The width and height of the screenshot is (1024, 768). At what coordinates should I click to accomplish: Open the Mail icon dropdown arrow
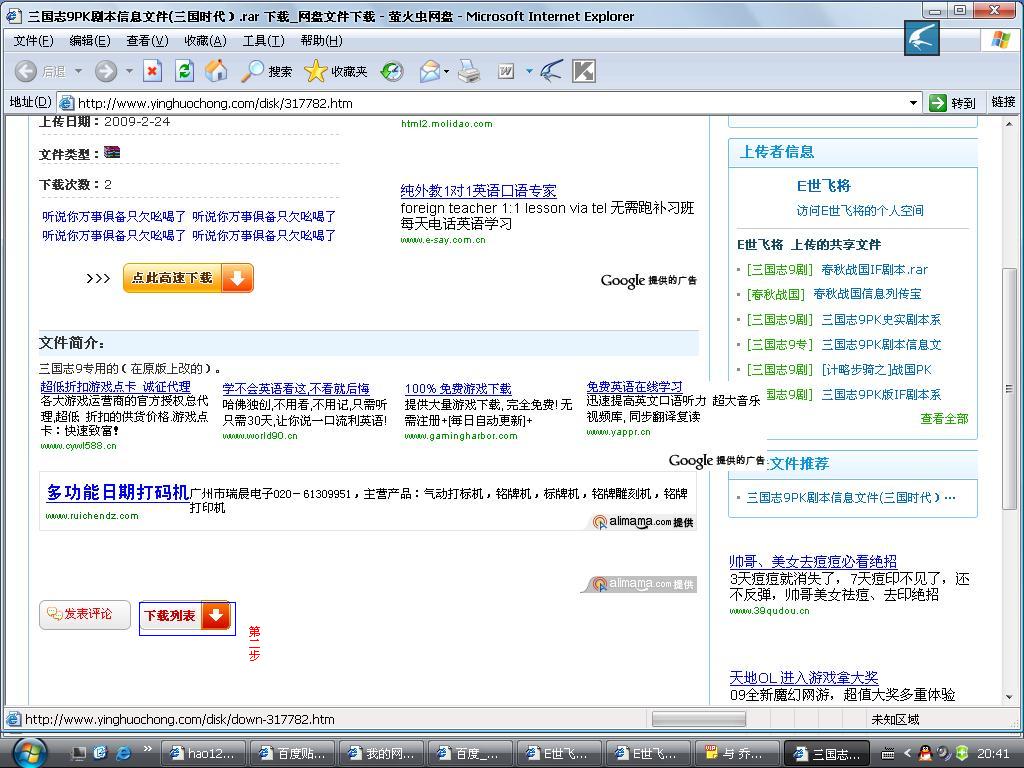click(446, 72)
